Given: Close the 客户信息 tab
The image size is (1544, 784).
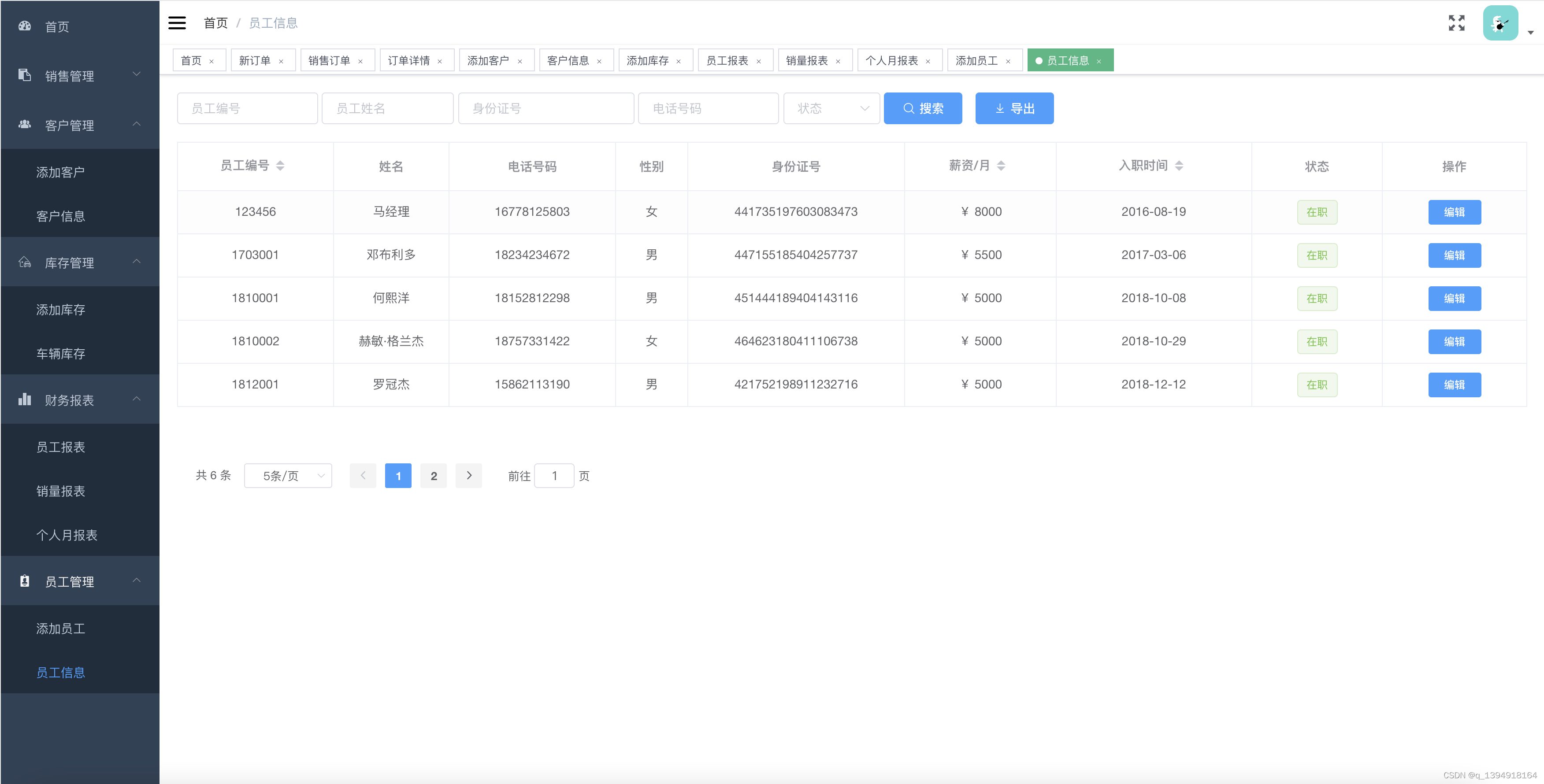Looking at the screenshot, I should (x=599, y=61).
